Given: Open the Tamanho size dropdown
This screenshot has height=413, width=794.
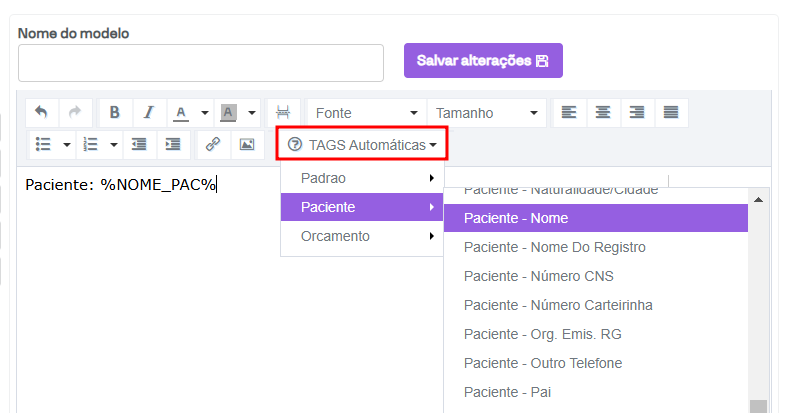Looking at the screenshot, I should pos(487,113).
